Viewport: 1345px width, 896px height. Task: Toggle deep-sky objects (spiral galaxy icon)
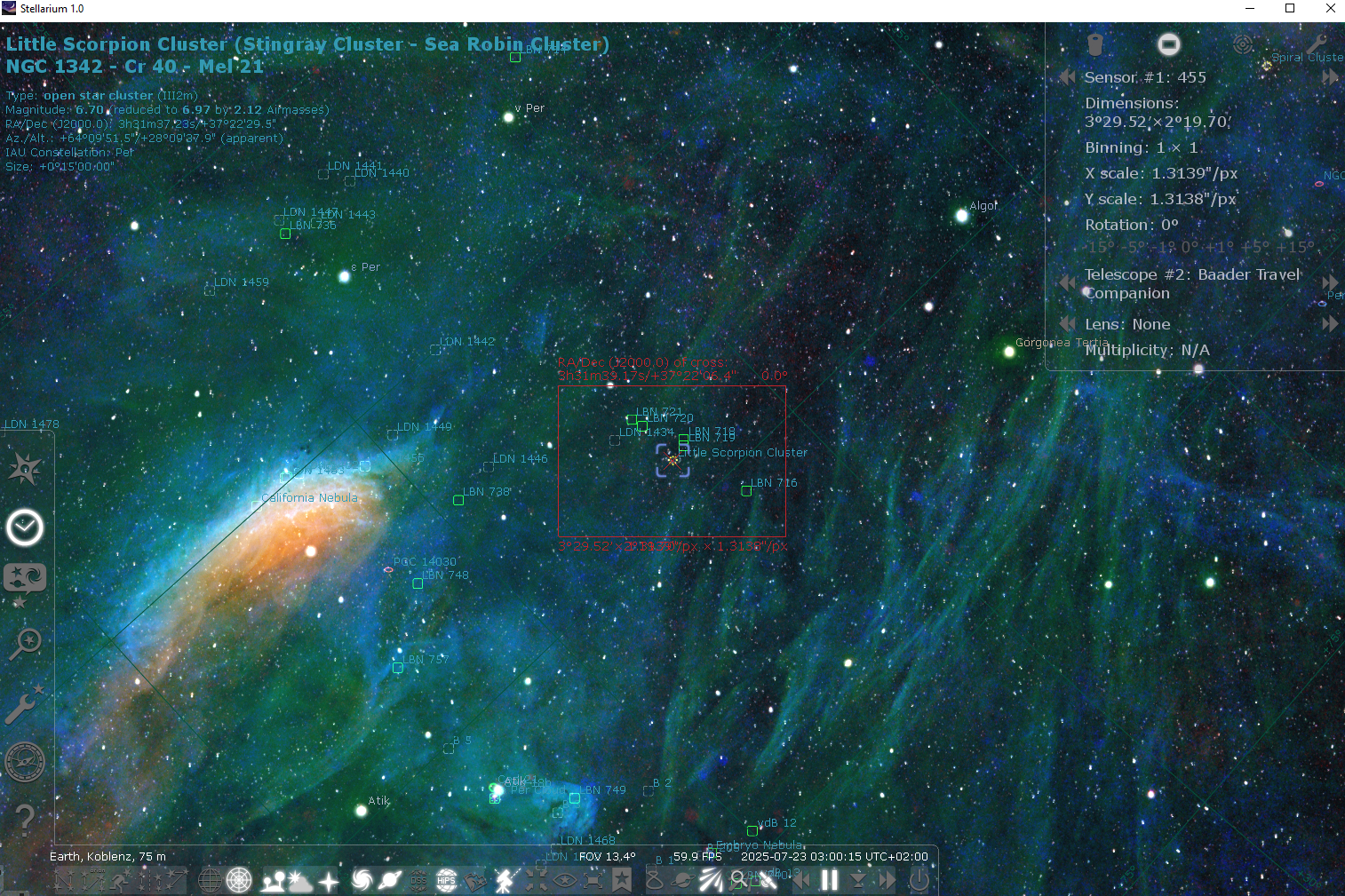[360, 879]
